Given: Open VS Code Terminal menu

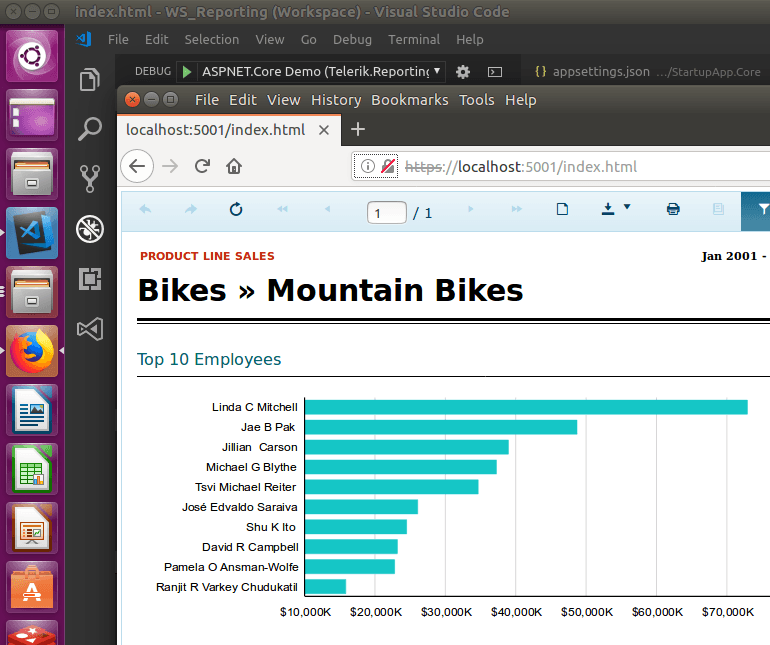Looking at the screenshot, I should (414, 40).
